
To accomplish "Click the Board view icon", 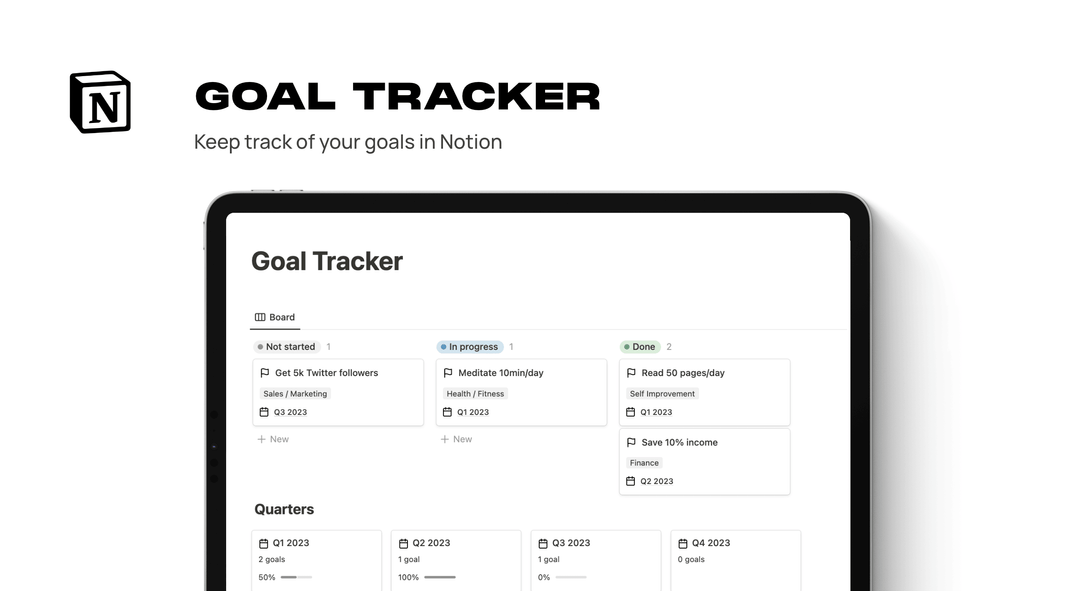I will [x=261, y=317].
